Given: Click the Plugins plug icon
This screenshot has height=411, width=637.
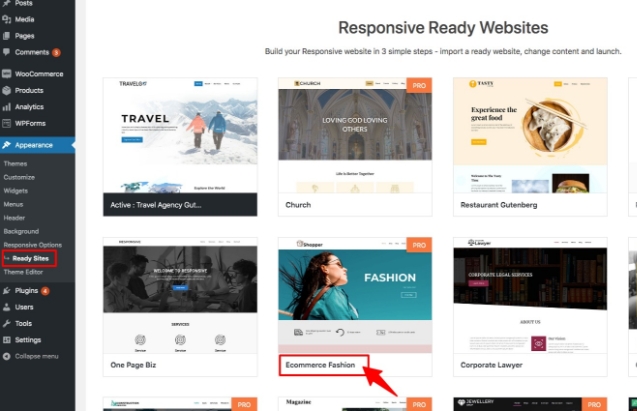Looking at the screenshot, I should 7,291.
